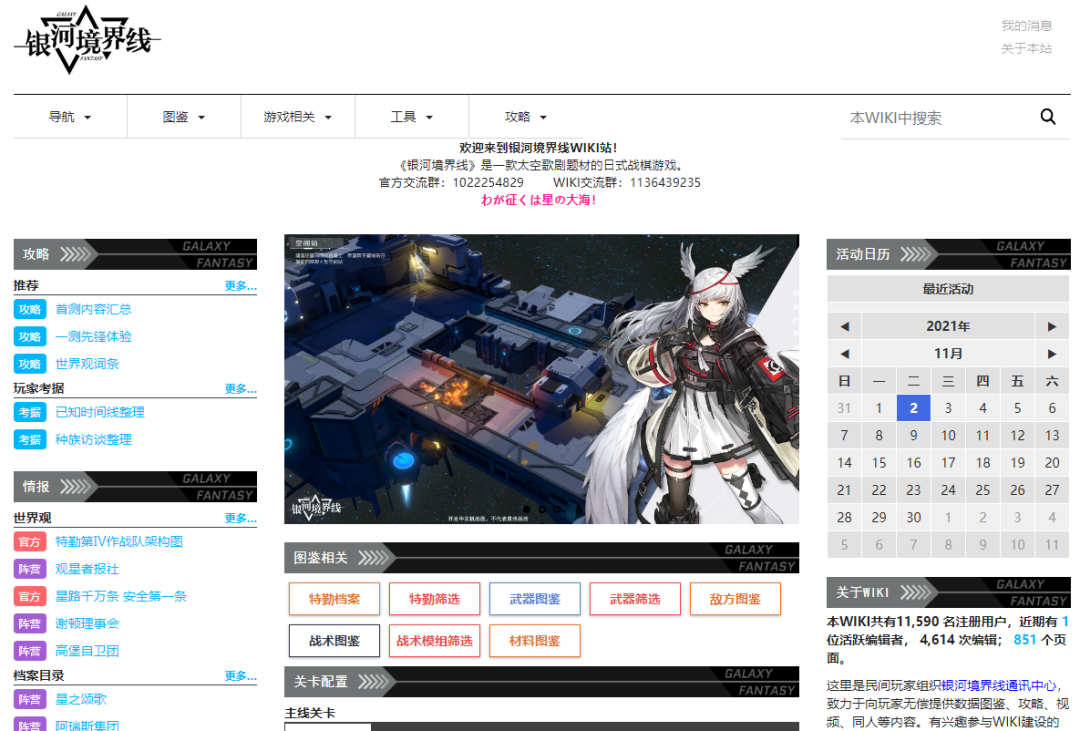
Task: Click the 材料图鉴 button
Action: pos(535,641)
